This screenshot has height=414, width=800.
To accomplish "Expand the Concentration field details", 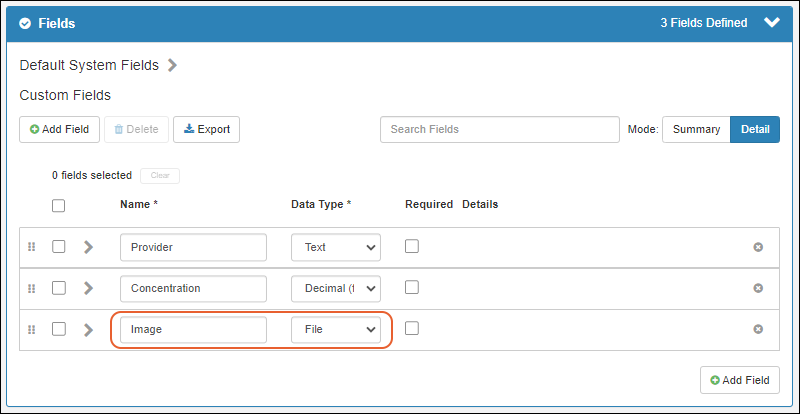I will [88, 288].
